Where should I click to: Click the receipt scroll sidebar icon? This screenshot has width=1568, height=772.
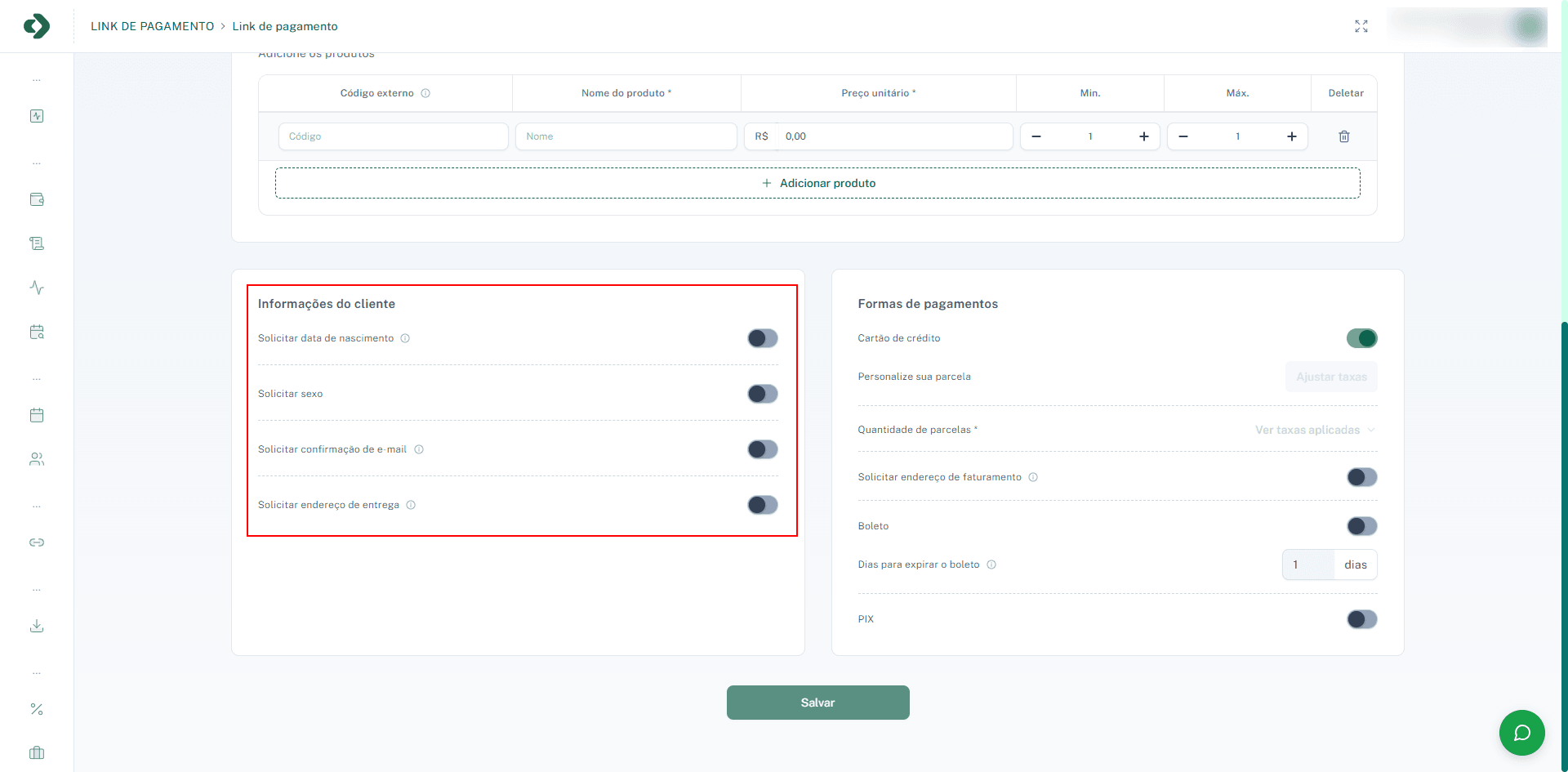coord(37,243)
